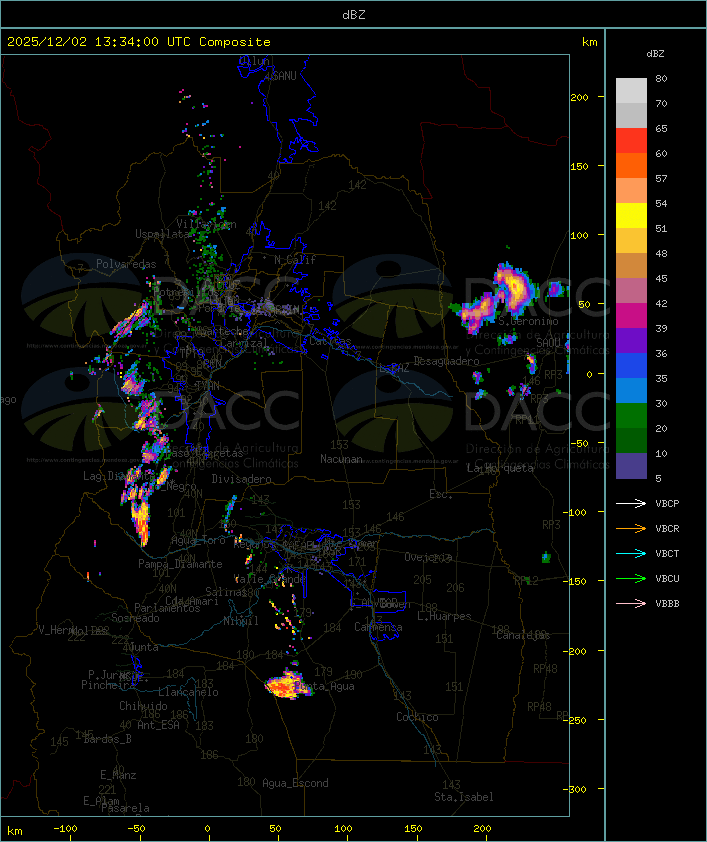
Task: Click the pink VBBB arrow icon
Action: click(x=631, y=604)
